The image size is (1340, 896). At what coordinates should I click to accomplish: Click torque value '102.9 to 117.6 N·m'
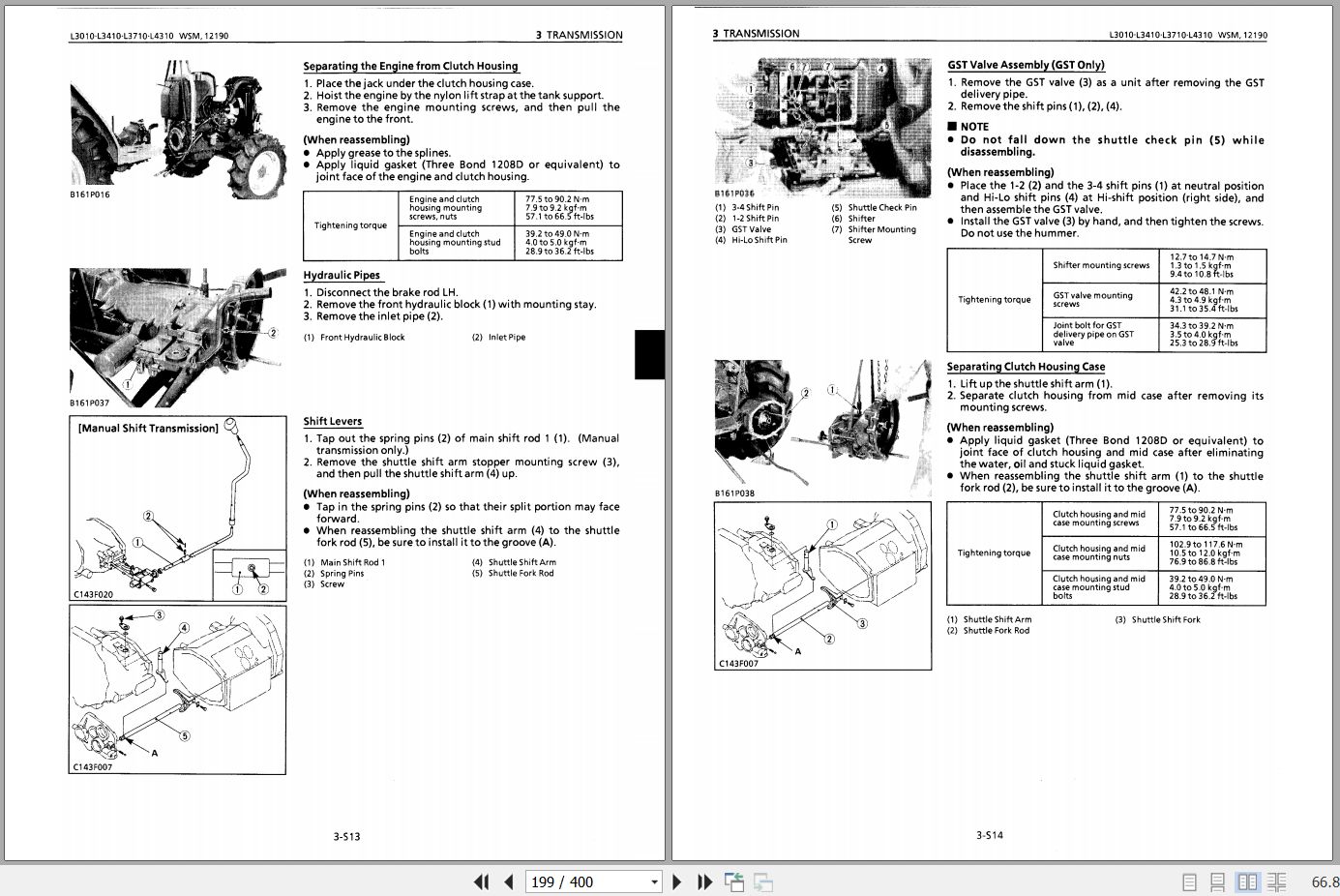point(1206,545)
